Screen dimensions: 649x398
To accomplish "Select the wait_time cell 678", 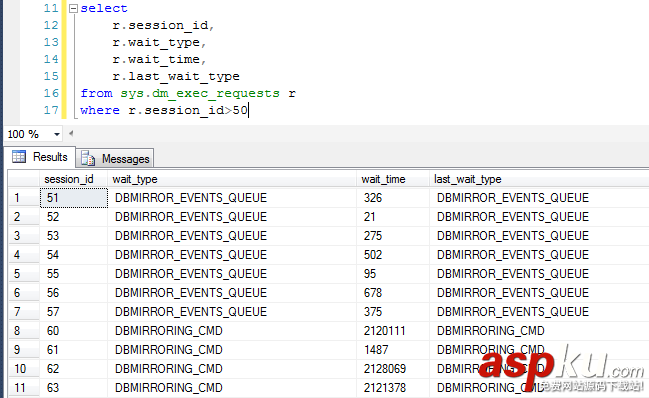I will pos(393,293).
